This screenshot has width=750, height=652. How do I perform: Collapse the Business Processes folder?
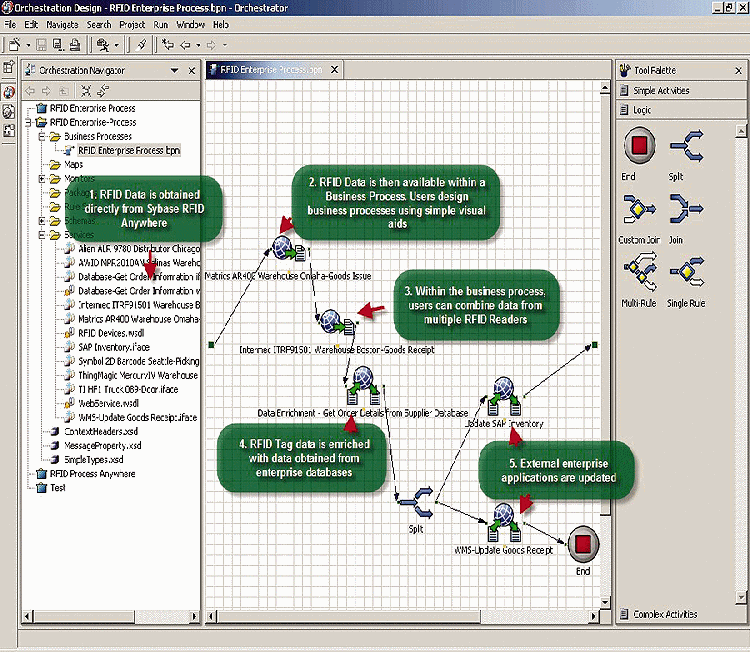tap(42, 137)
